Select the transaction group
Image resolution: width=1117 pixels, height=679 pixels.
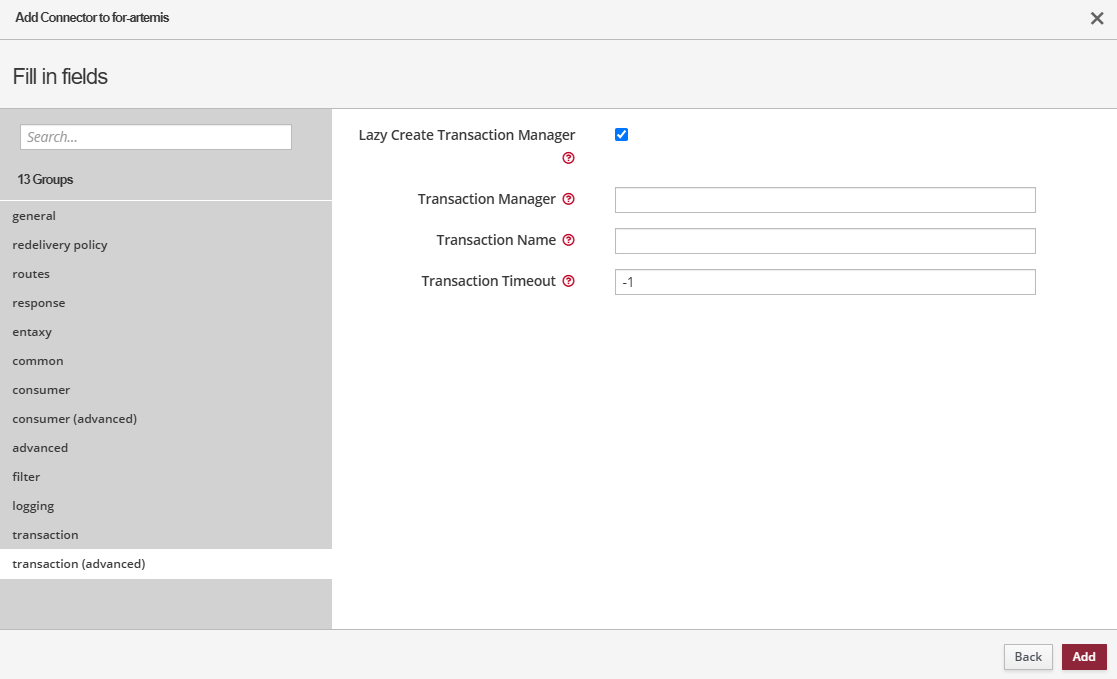pos(45,534)
